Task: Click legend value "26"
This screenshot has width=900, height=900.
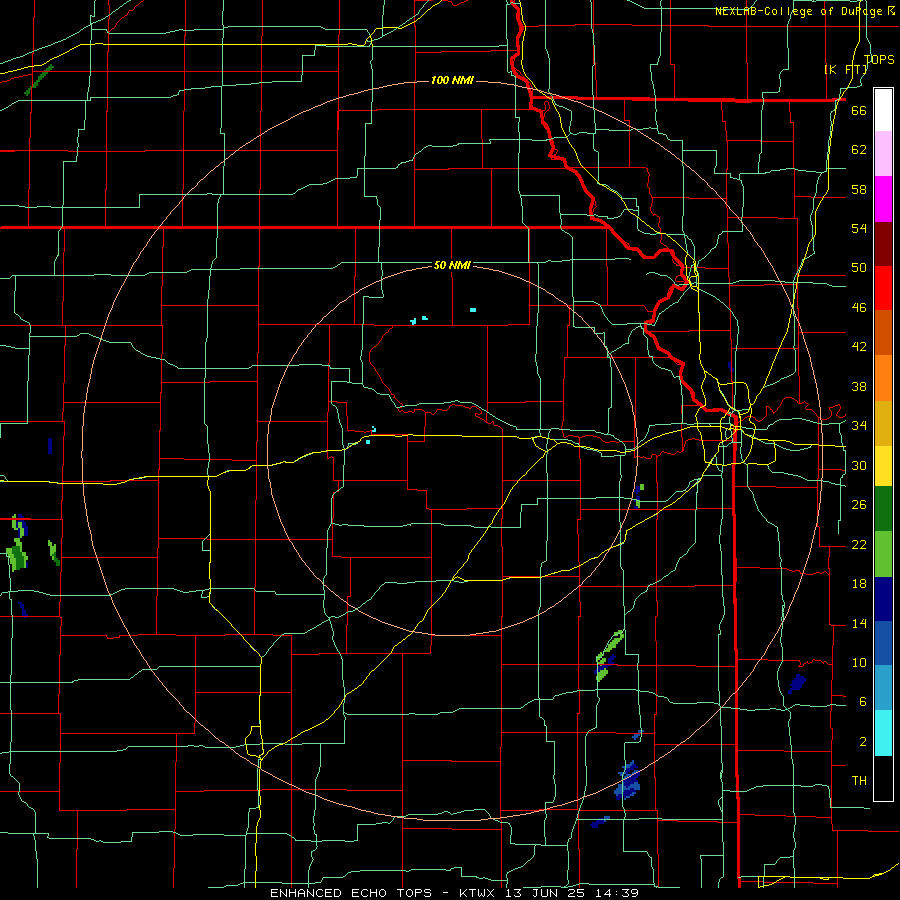Action: tap(859, 505)
